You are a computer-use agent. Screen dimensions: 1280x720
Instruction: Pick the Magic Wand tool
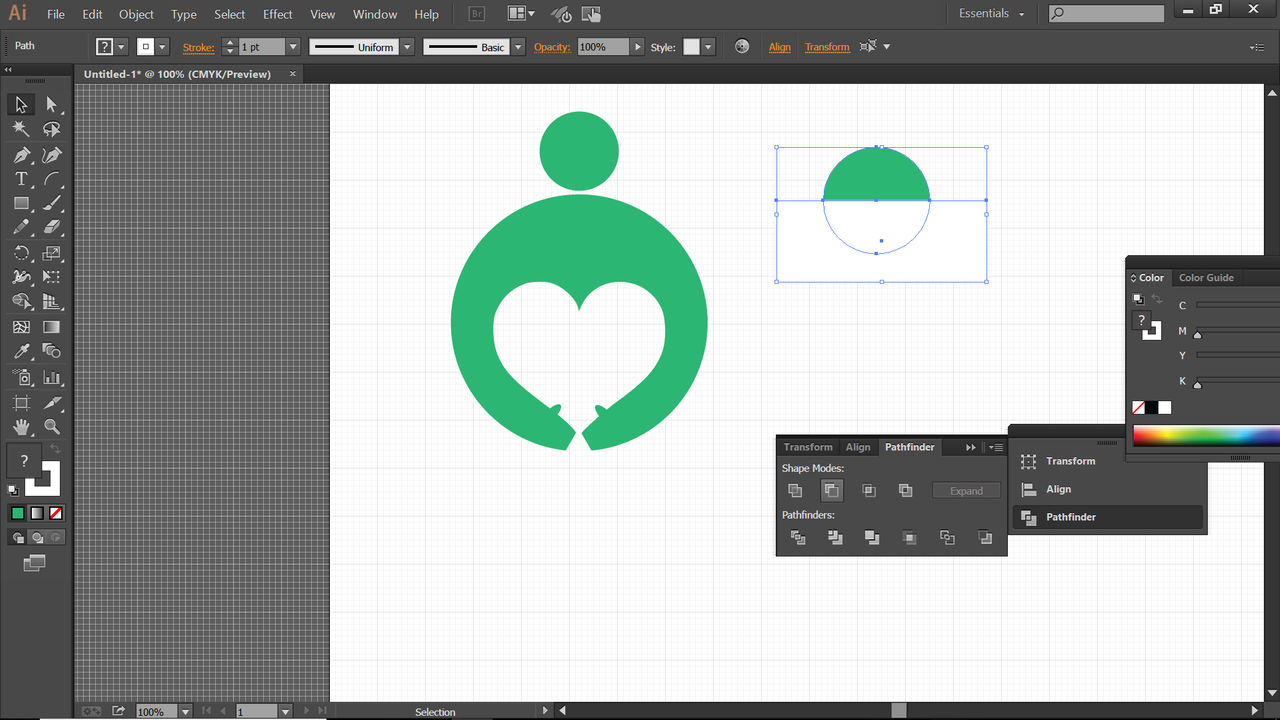[x=21, y=129]
